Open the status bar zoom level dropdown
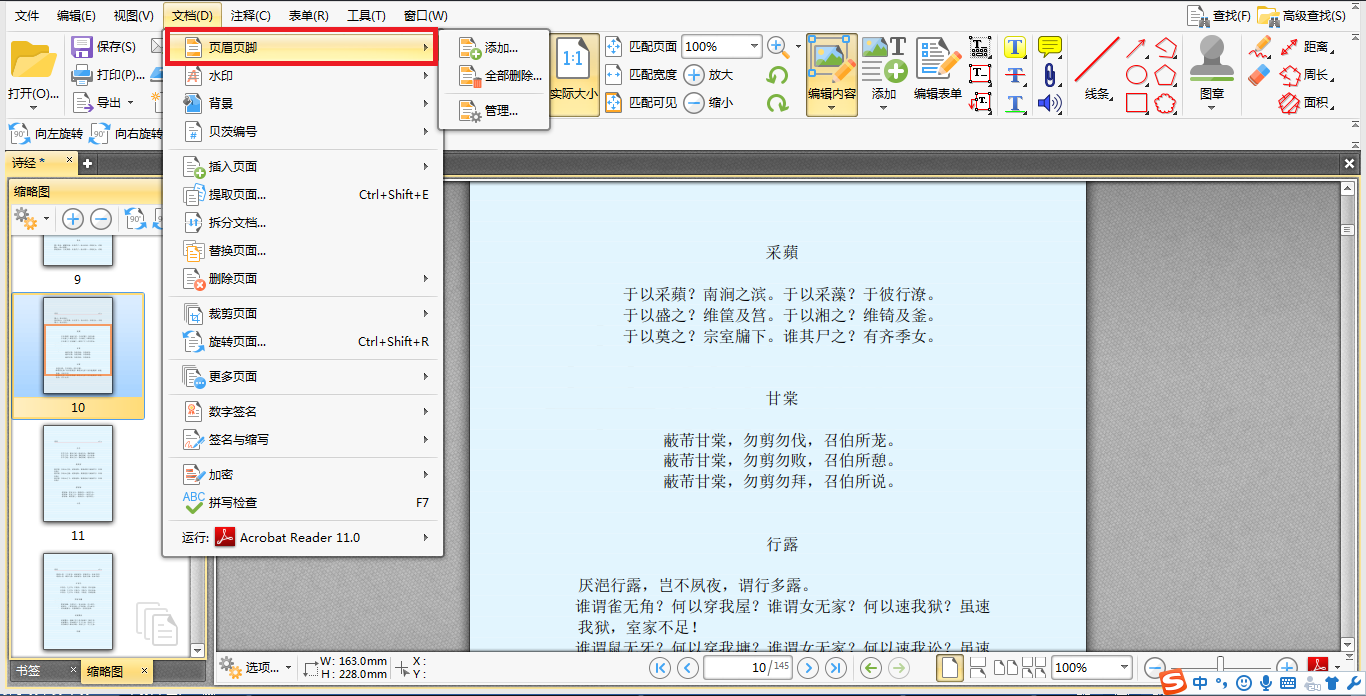 (1125, 667)
